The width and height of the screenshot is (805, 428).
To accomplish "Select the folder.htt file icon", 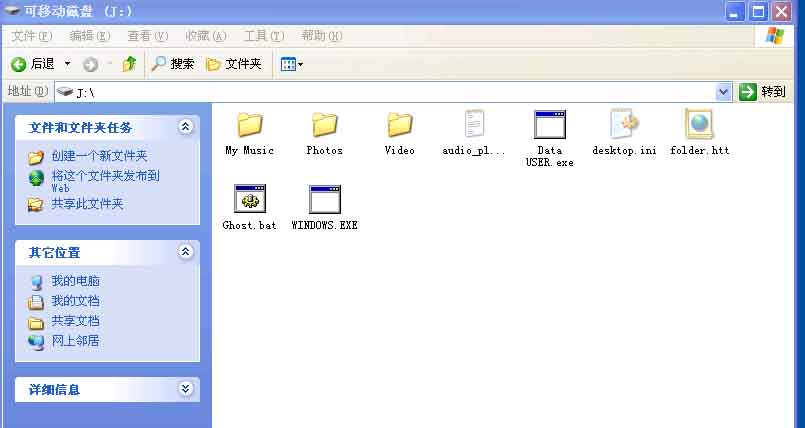I will pos(699,124).
